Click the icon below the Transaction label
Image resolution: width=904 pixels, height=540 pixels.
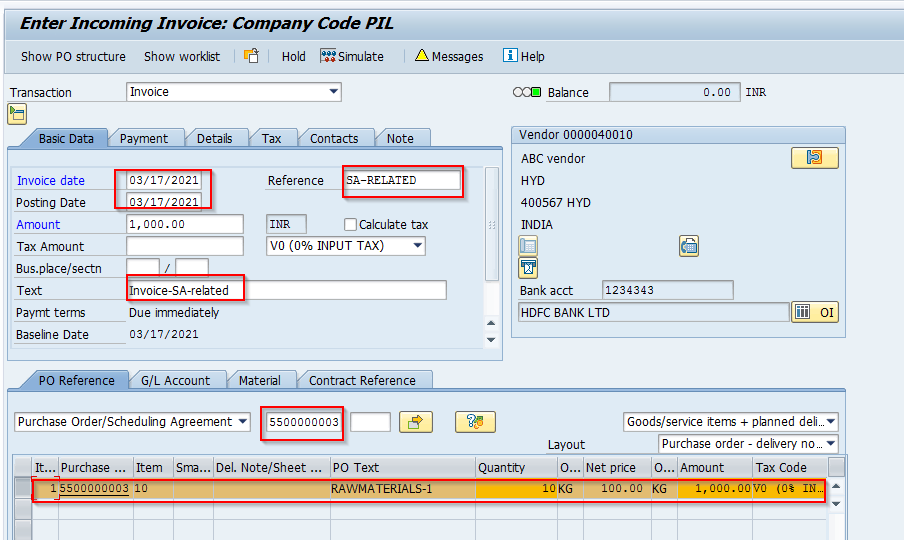[x=17, y=114]
